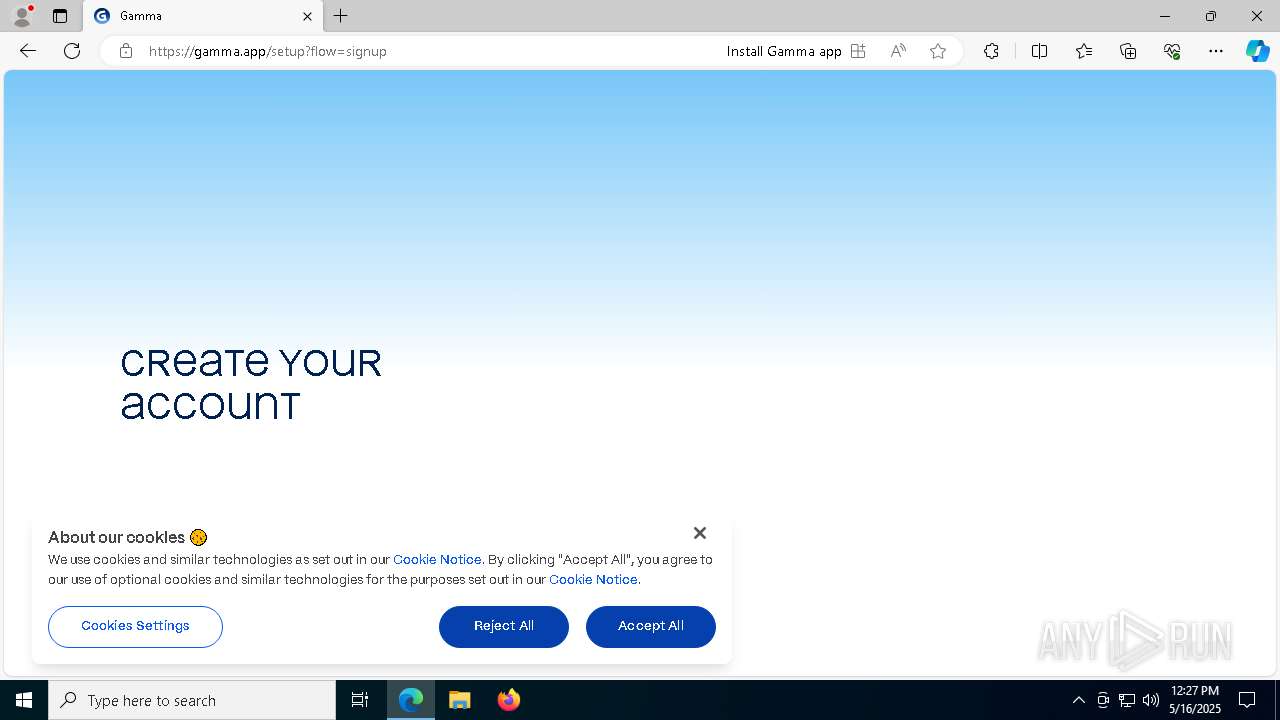Open the tab actions menu
The width and height of the screenshot is (1280, 720).
[60, 16]
